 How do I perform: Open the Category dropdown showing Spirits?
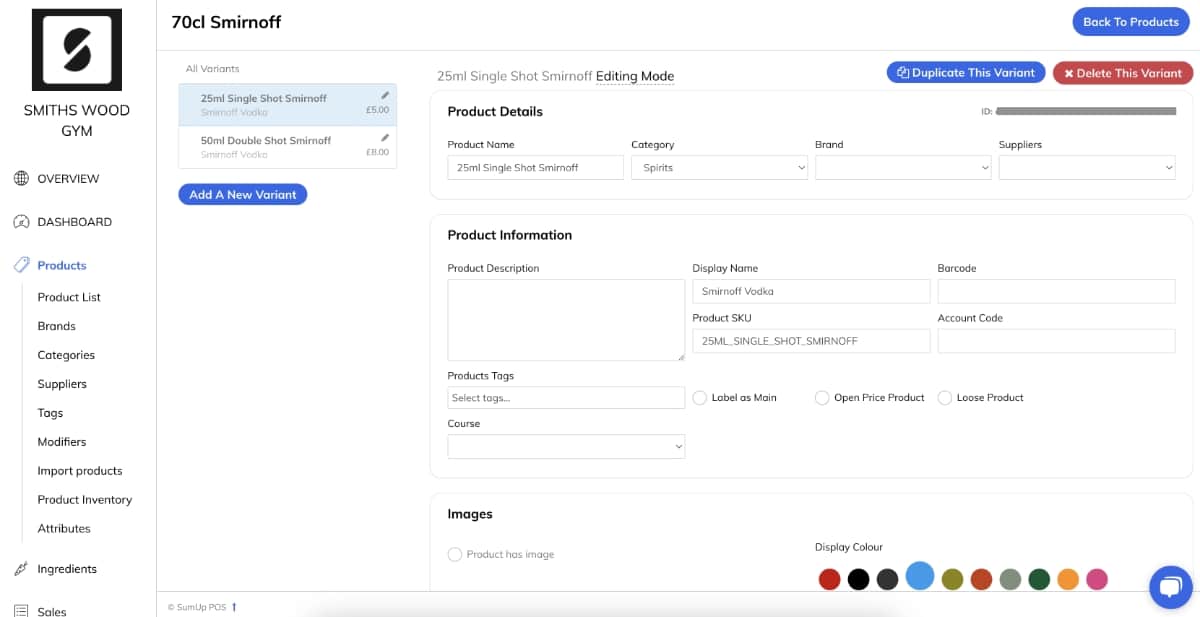point(719,168)
